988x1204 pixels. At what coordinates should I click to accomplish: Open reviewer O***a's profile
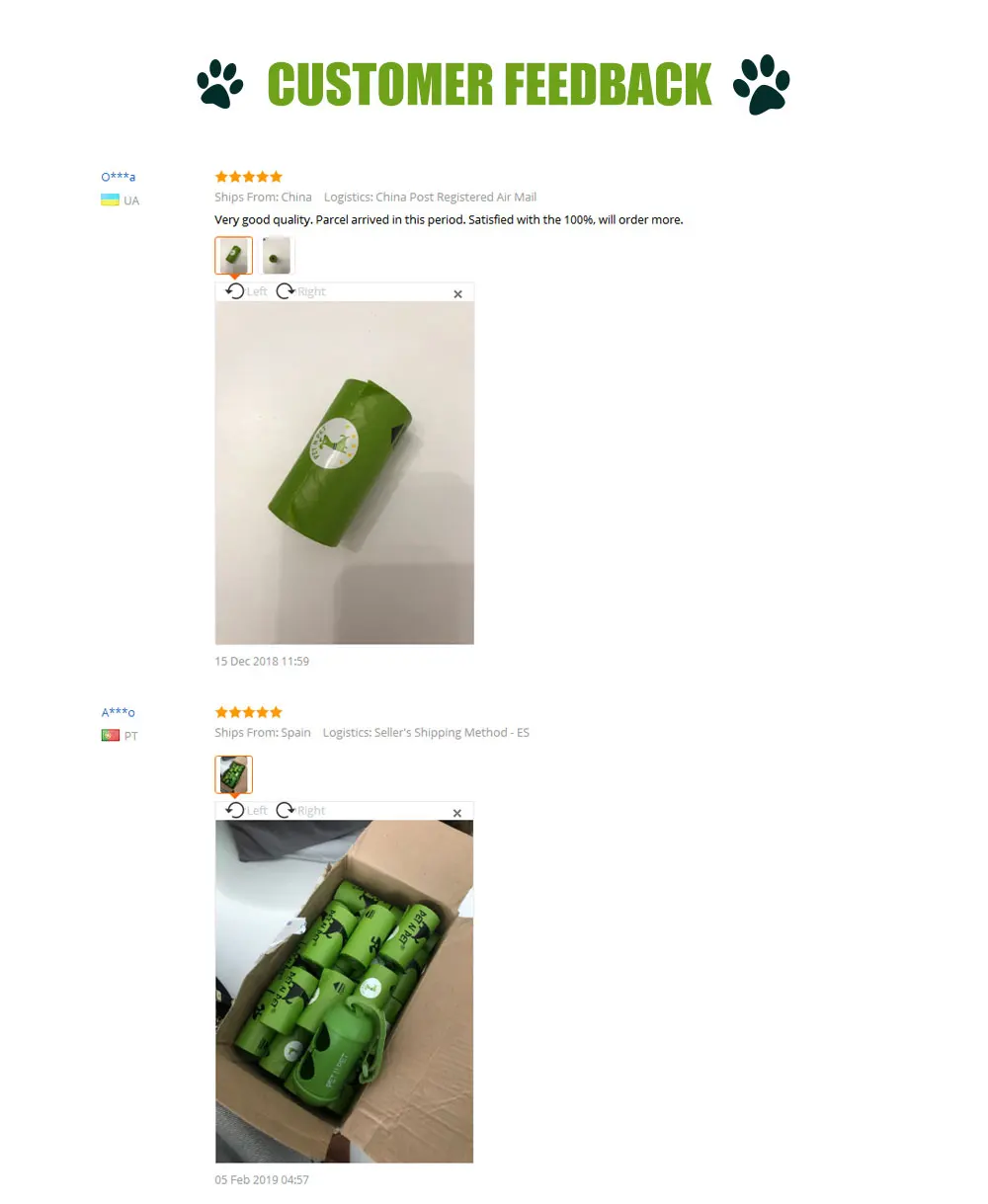119,177
